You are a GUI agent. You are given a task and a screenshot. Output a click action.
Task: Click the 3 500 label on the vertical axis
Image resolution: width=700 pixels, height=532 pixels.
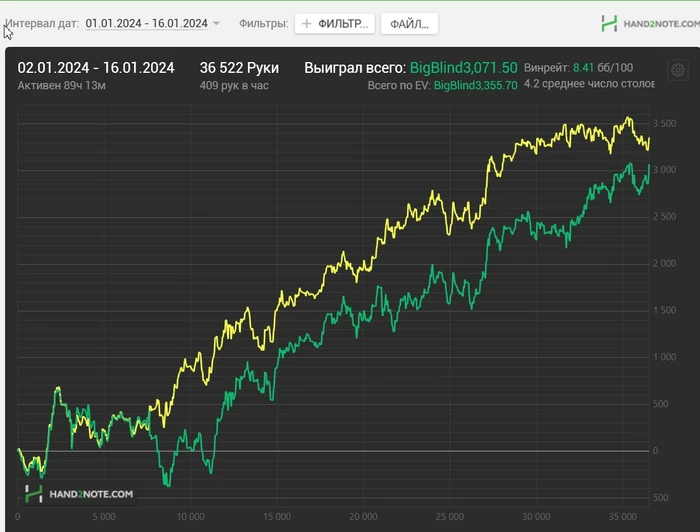[664, 123]
